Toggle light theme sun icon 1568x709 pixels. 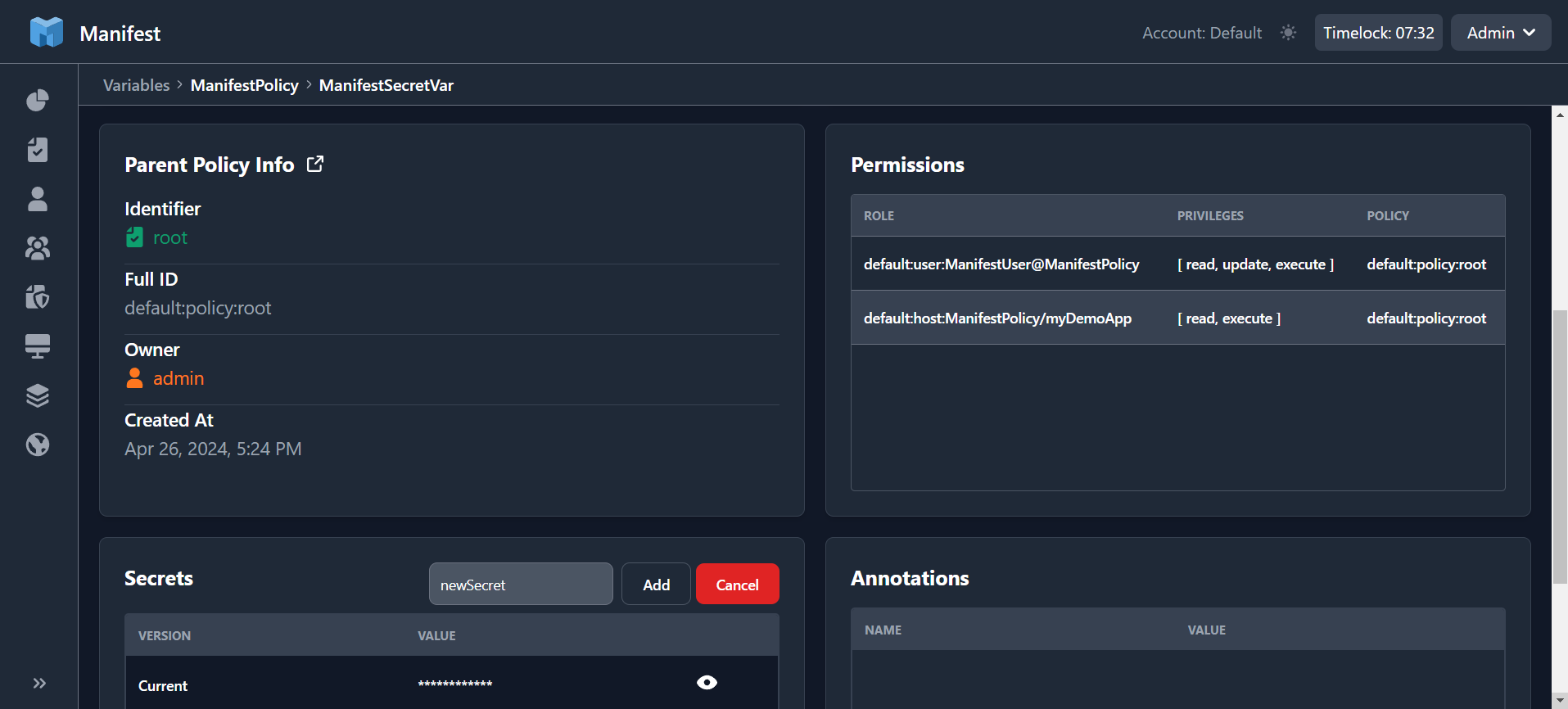point(1288,33)
